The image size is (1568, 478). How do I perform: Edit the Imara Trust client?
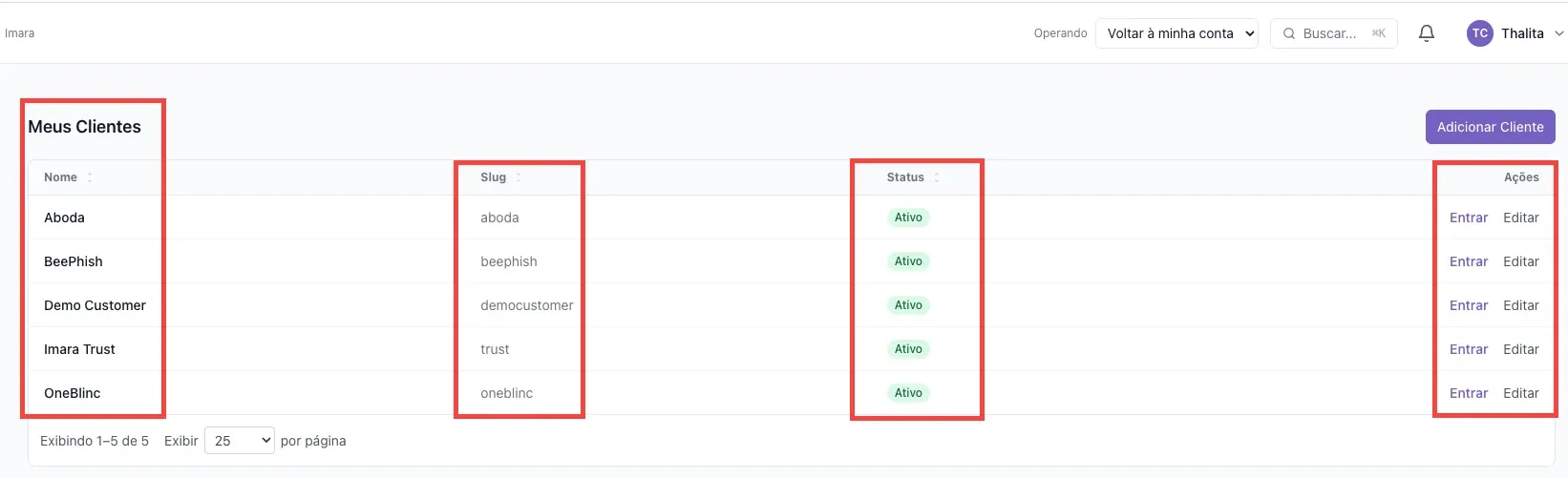coord(1520,349)
